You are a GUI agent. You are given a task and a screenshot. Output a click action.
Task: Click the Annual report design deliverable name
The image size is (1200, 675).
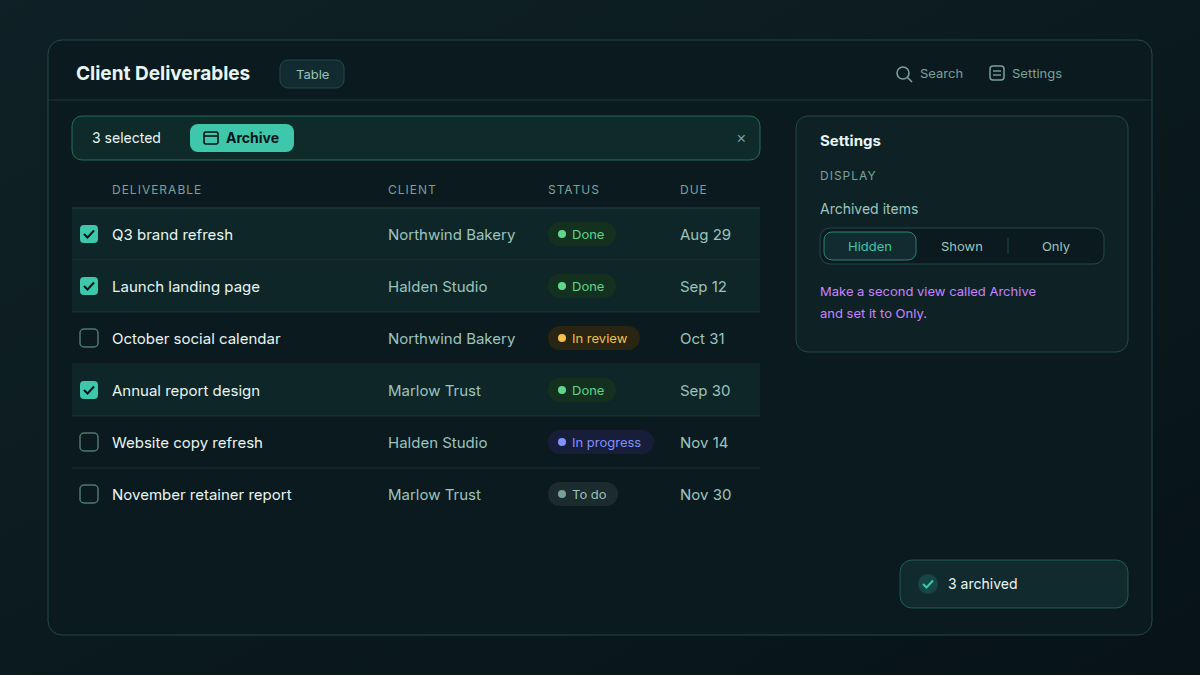(x=186, y=390)
